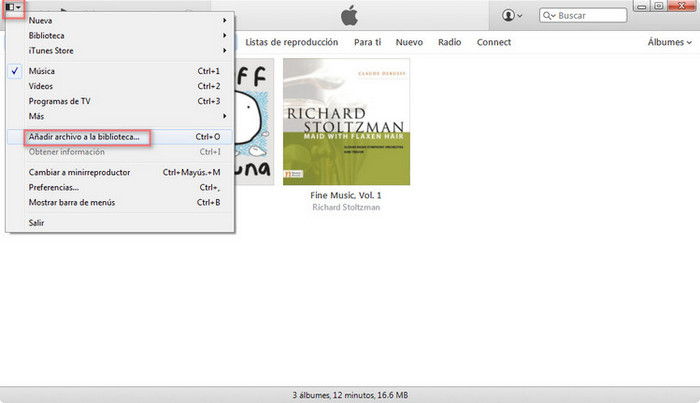The image size is (700, 403).
Task: Expand the iTunes Store submenu
Action: 120,51
